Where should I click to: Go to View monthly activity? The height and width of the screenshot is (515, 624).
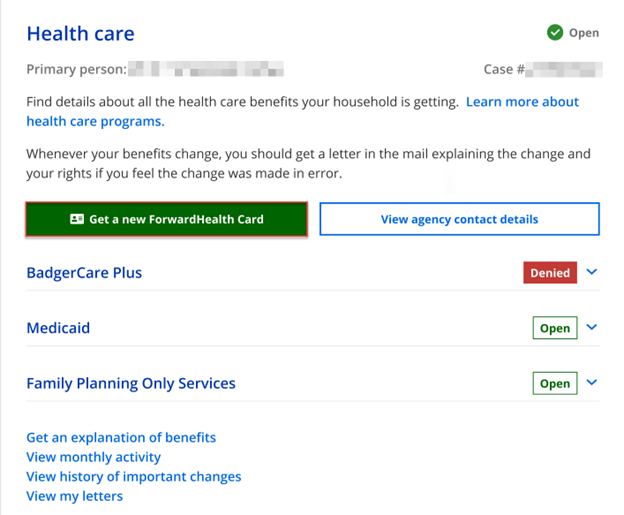pyautogui.click(x=93, y=457)
